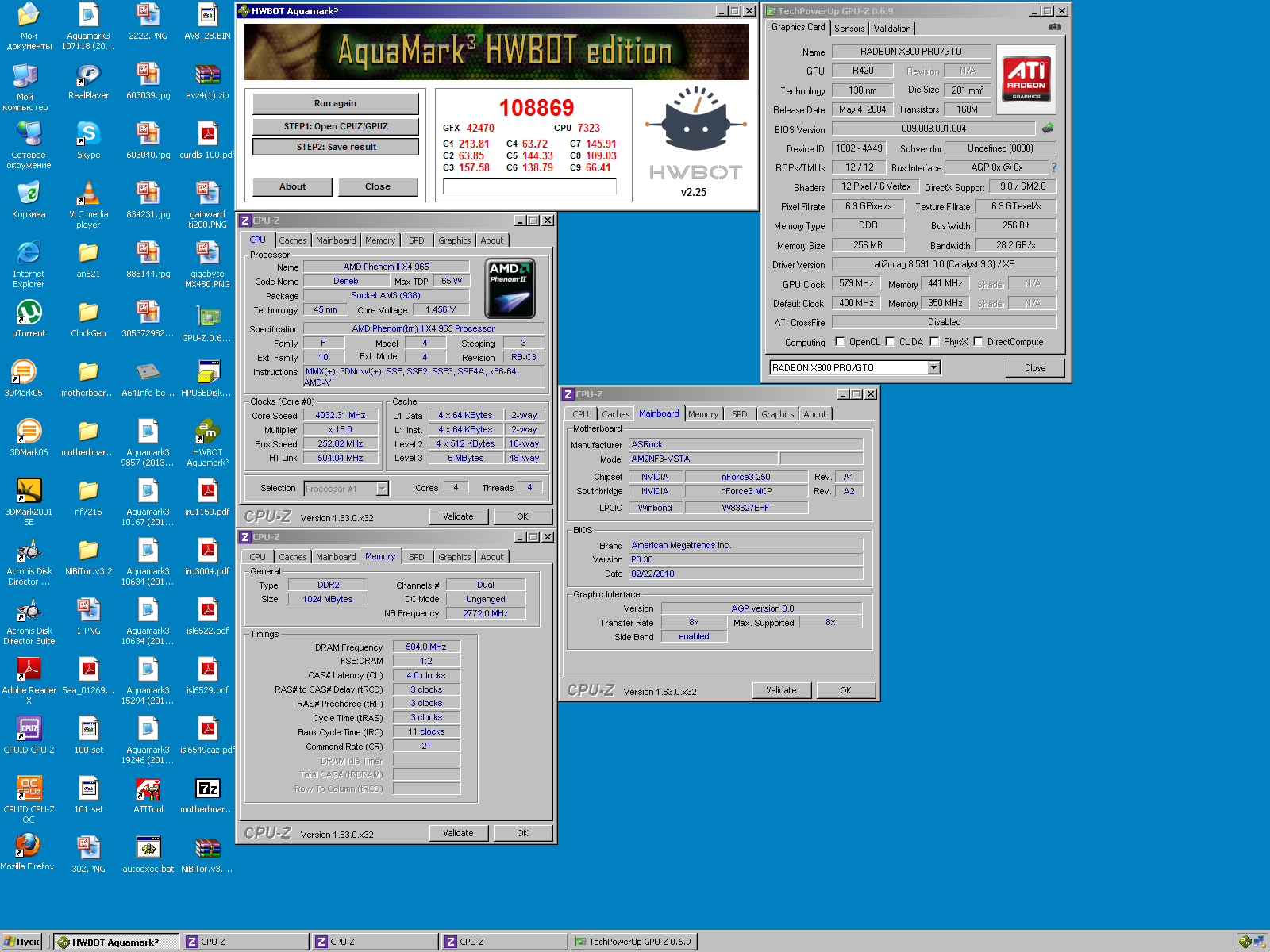Click STEP2: Save result button
This screenshot has height=952, width=1270.
(335, 147)
